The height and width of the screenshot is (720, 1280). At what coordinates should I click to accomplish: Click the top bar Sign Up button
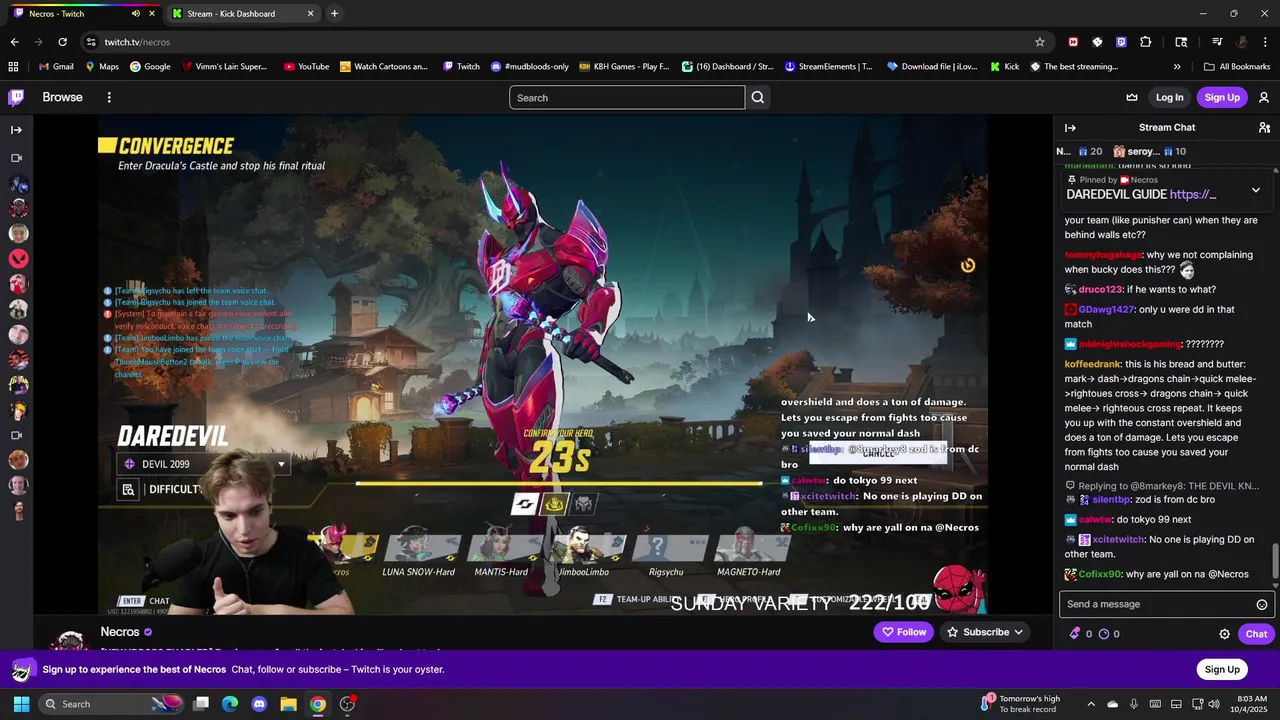click(x=1222, y=97)
